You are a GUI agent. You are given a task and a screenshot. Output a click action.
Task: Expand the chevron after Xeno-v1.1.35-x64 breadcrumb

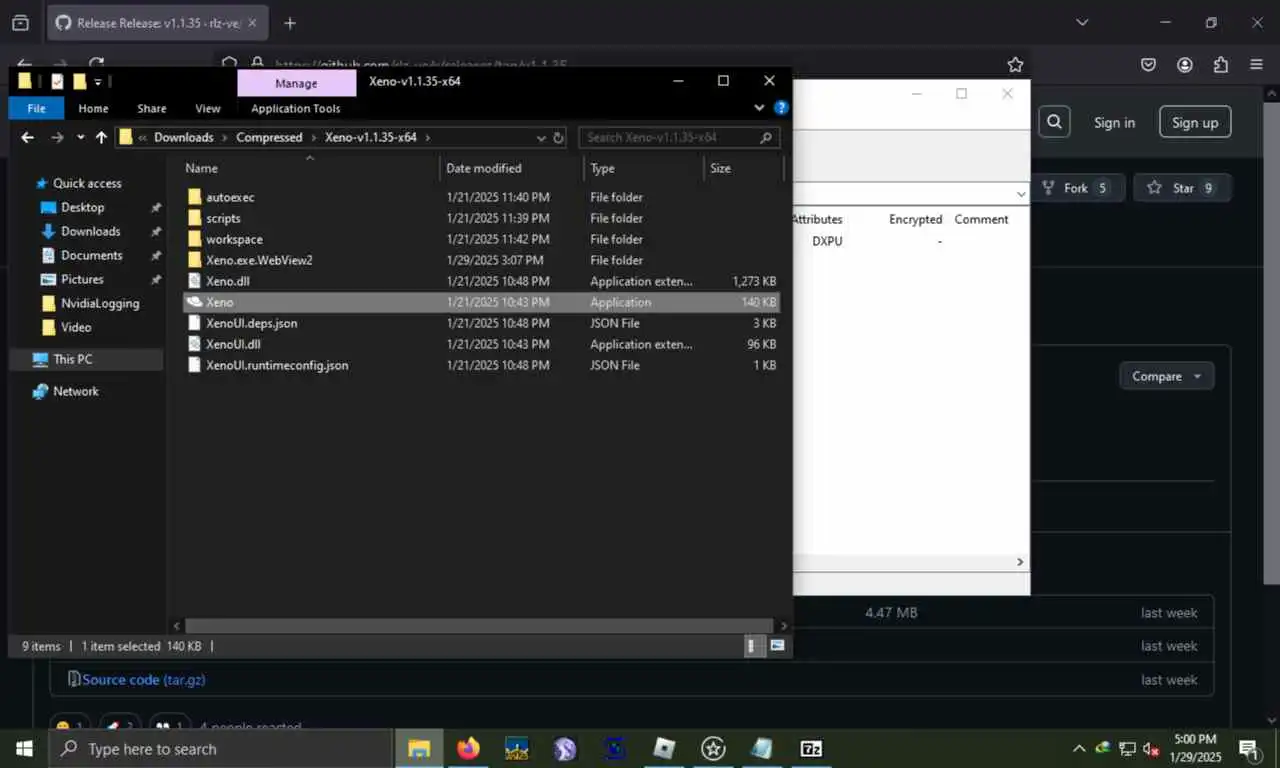tap(427, 137)
